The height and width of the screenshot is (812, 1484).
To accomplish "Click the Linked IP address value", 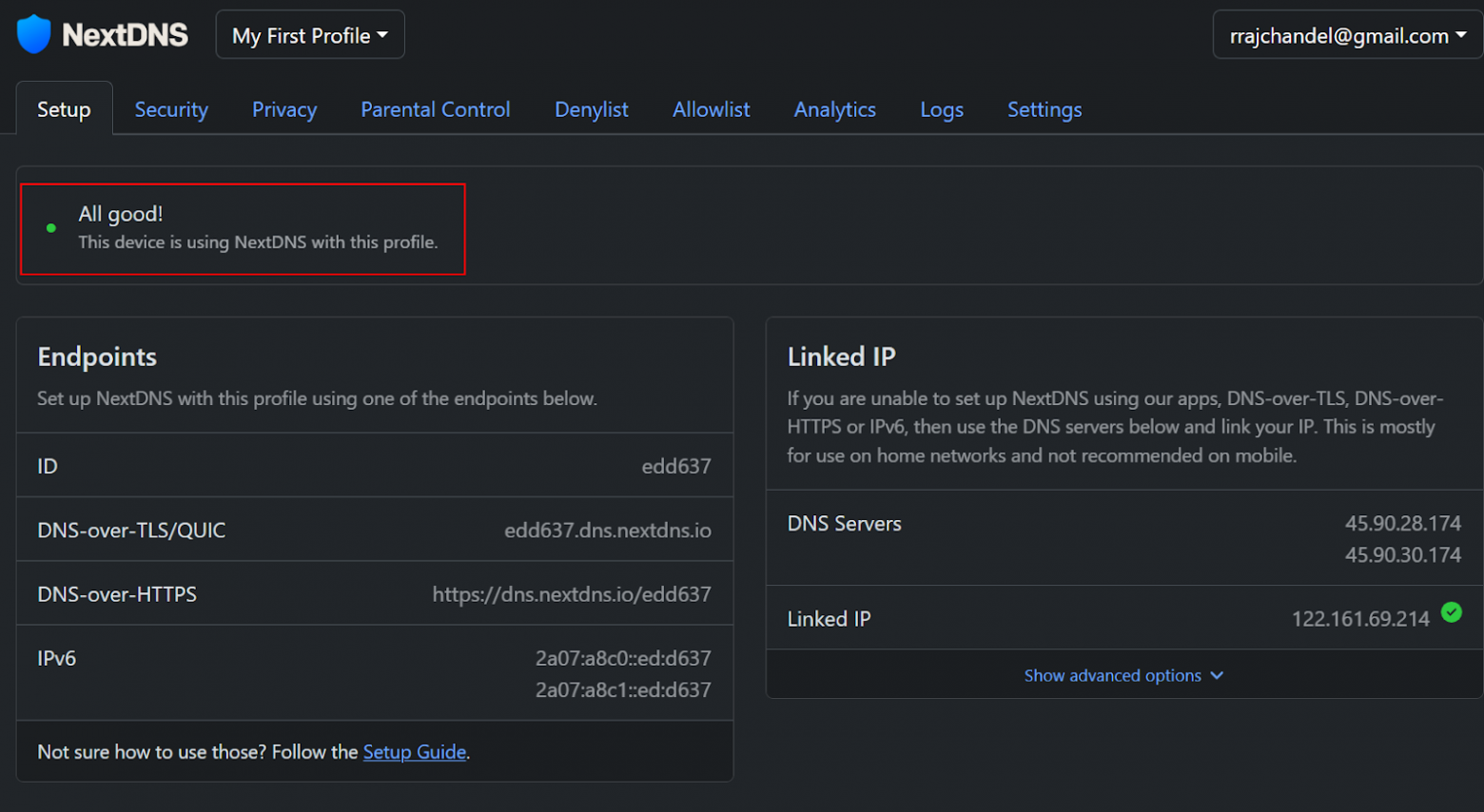I will tap(1360, 618).
